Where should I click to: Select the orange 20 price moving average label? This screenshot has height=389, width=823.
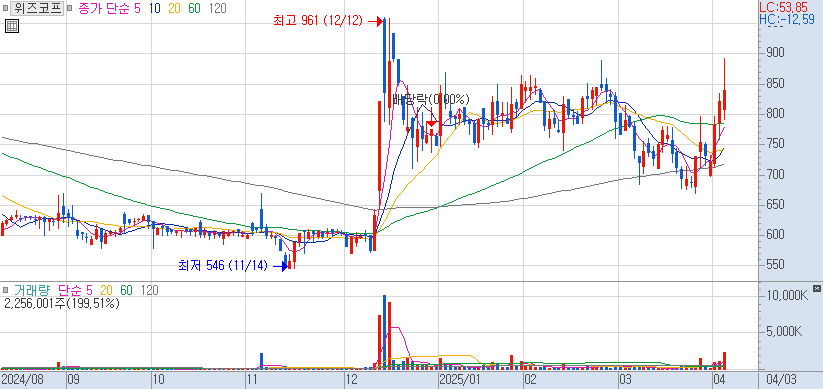pos(174,8)
